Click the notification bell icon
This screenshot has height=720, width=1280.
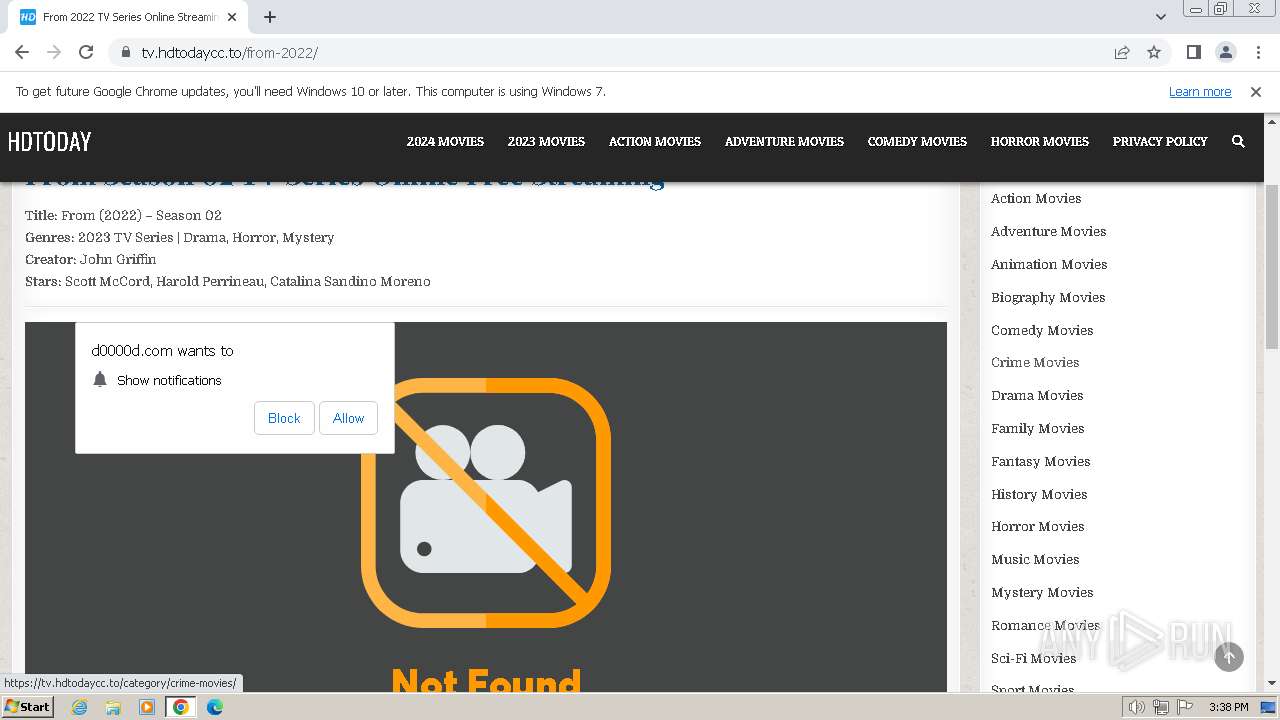coord(100,380)
